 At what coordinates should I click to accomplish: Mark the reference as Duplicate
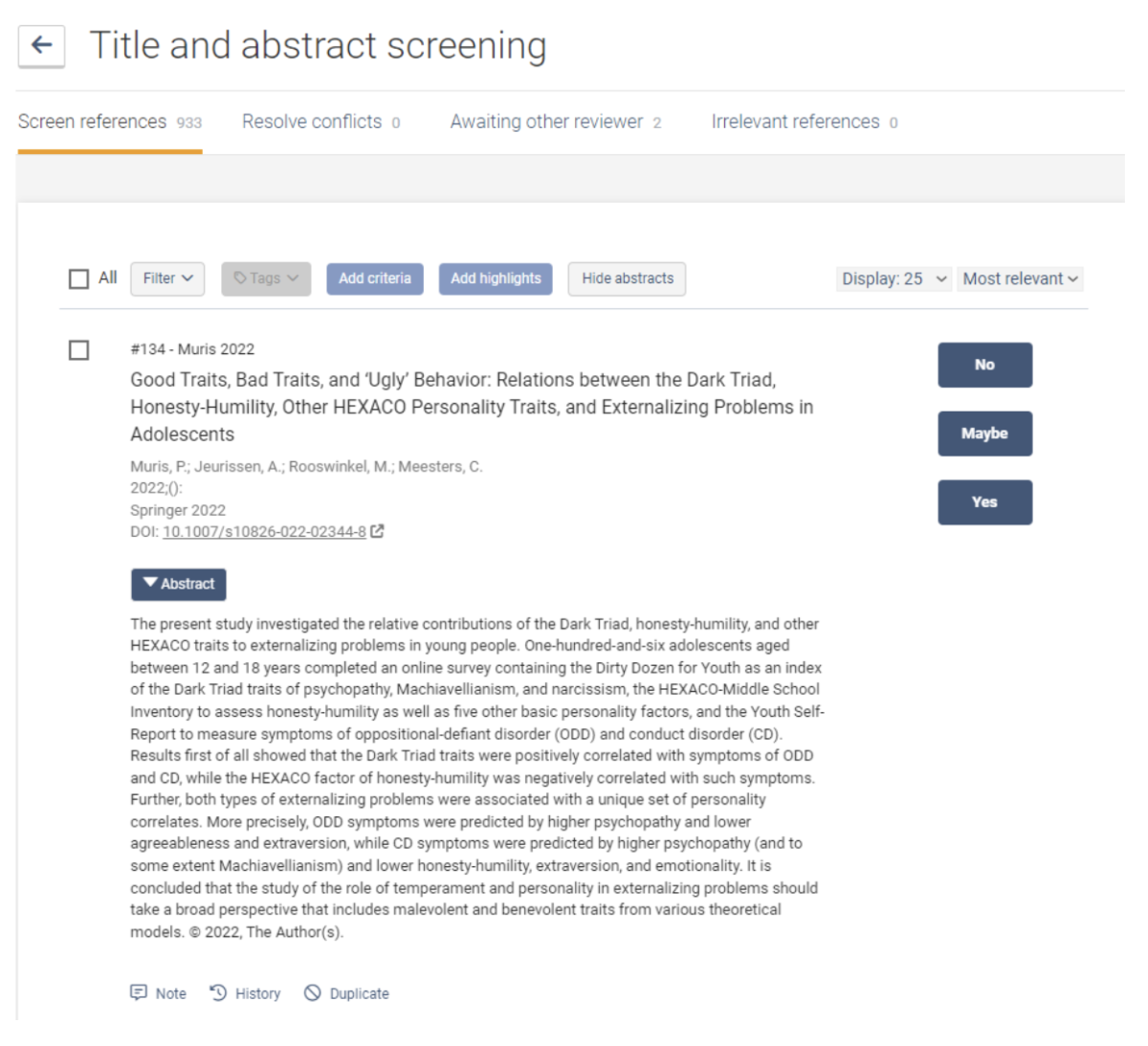pyautogui.click(x=347, y=993)
